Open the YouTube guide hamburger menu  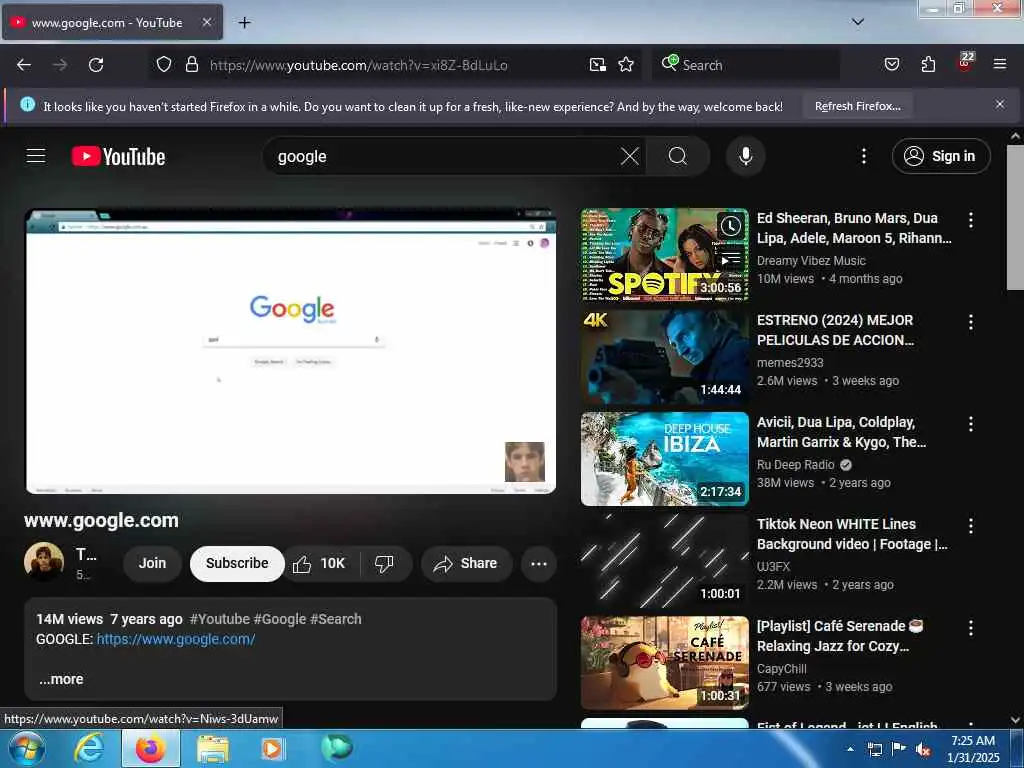(36, 156)
